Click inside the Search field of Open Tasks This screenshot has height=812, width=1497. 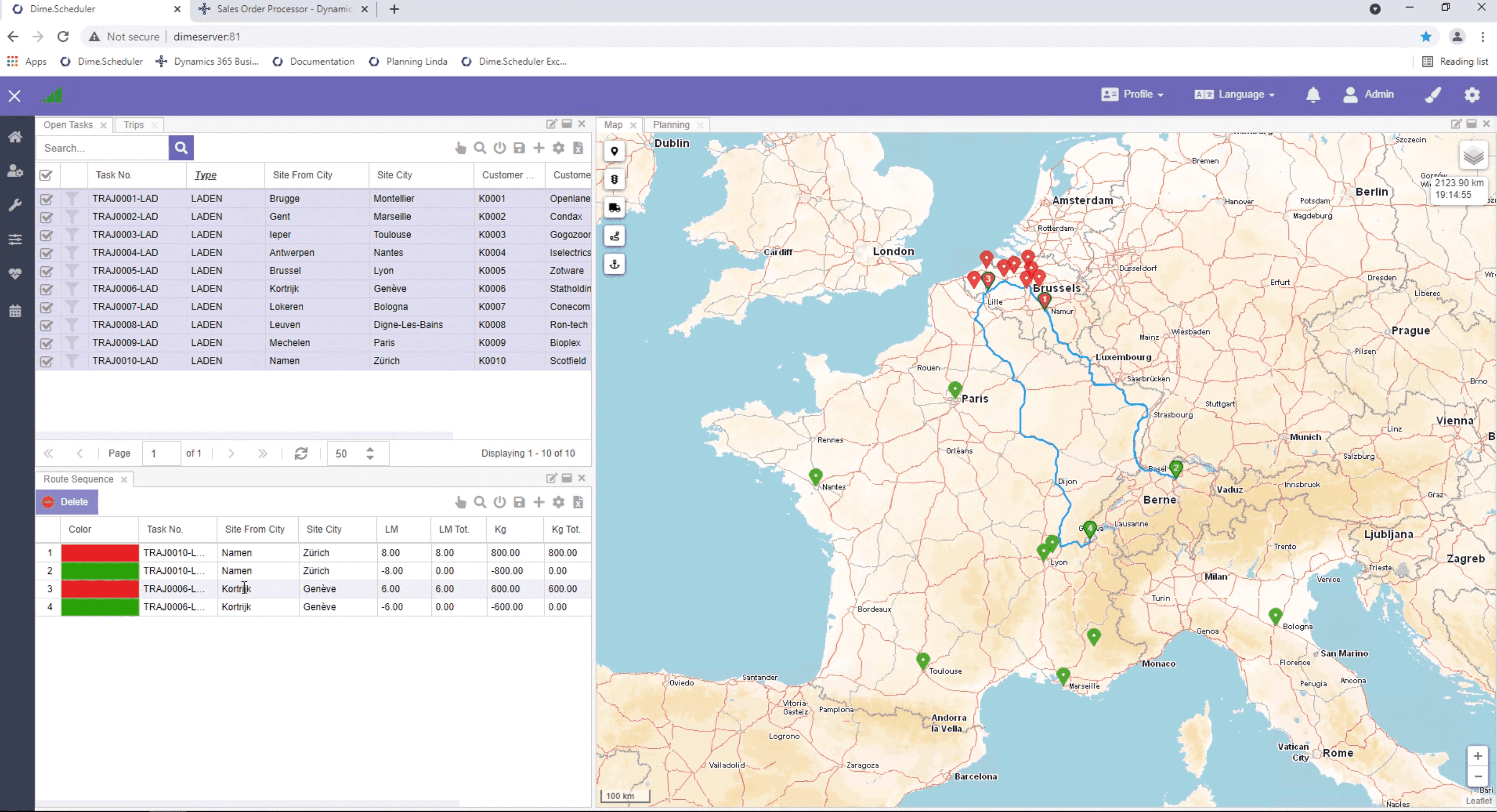(x=102, y=148)
